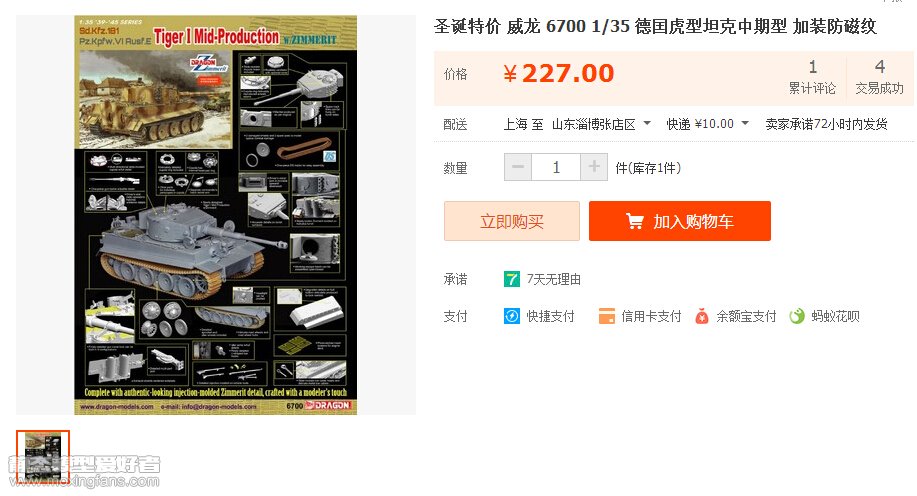This screenshot has width=917, height=496.
Task: Click the orange credit card payment icon
Action: point(606,316)
